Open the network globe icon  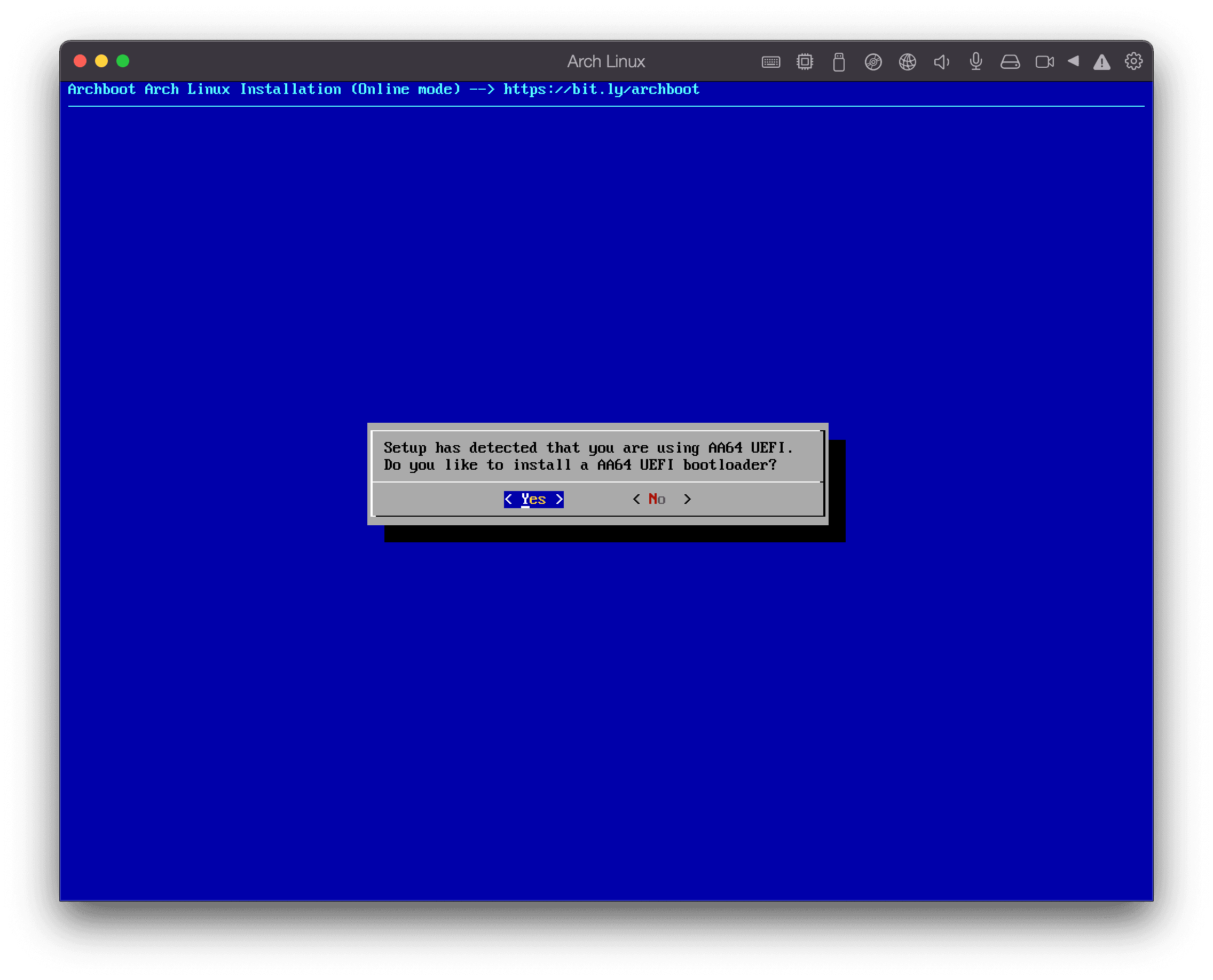(908, 61)
